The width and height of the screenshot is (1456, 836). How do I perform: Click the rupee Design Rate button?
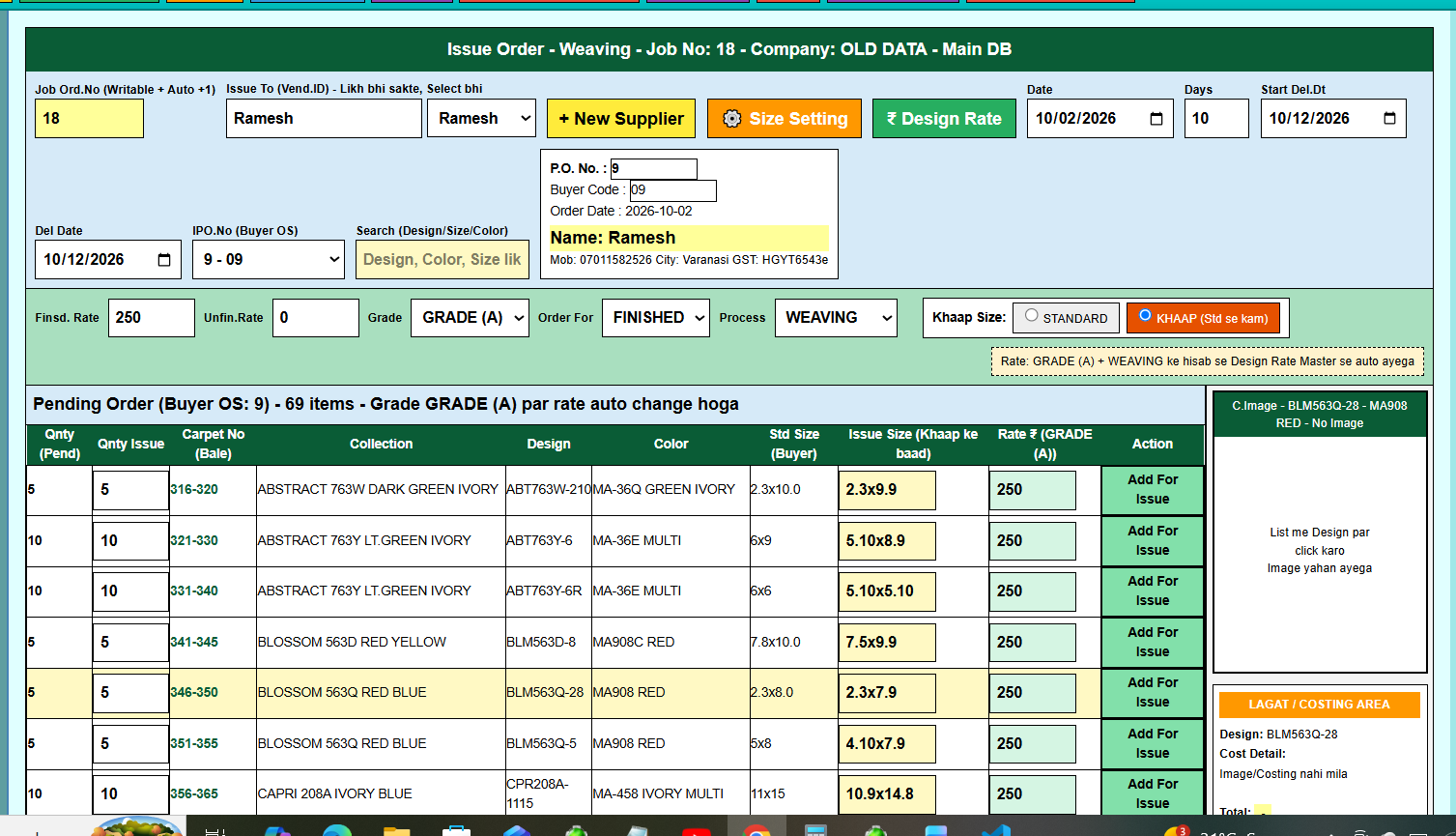click(x=944, y=119)
